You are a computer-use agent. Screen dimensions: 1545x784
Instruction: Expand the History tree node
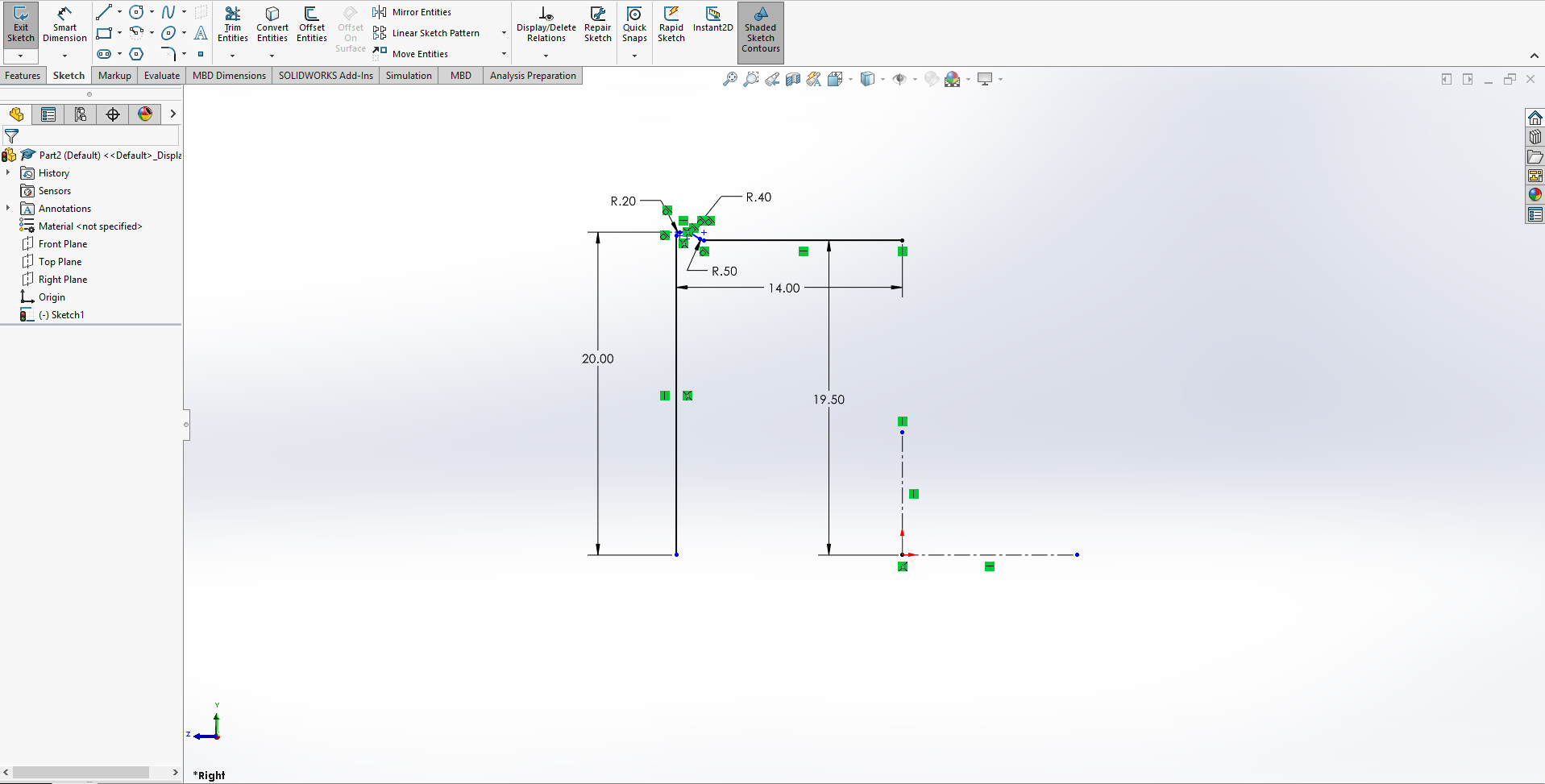(x=8, y=172)
